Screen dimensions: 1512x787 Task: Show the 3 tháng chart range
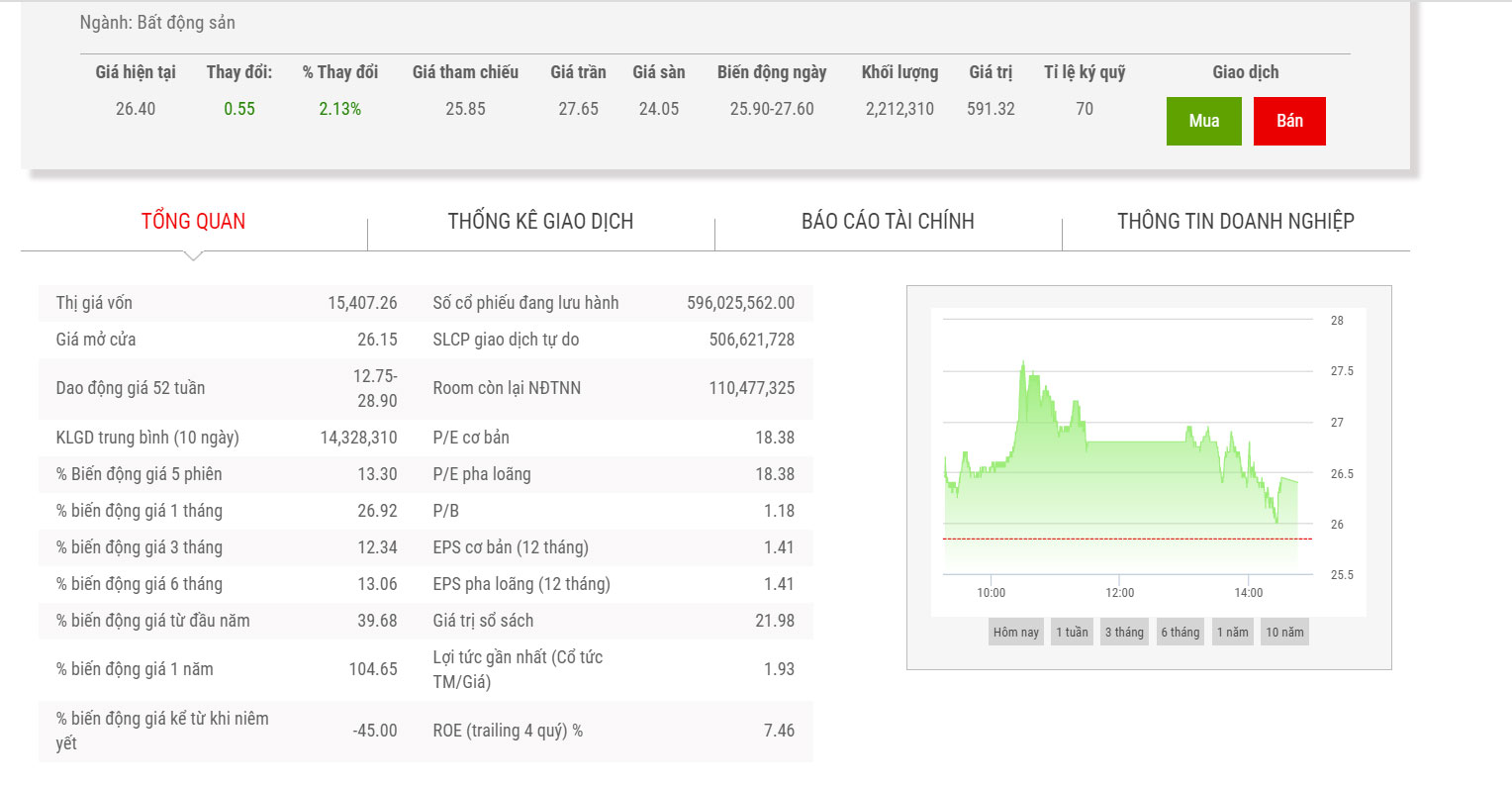click(x=1124, y=633)
